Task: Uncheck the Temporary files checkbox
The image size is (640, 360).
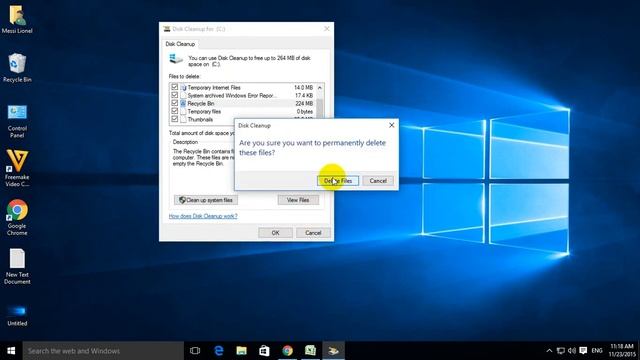Action: [175, 111]
